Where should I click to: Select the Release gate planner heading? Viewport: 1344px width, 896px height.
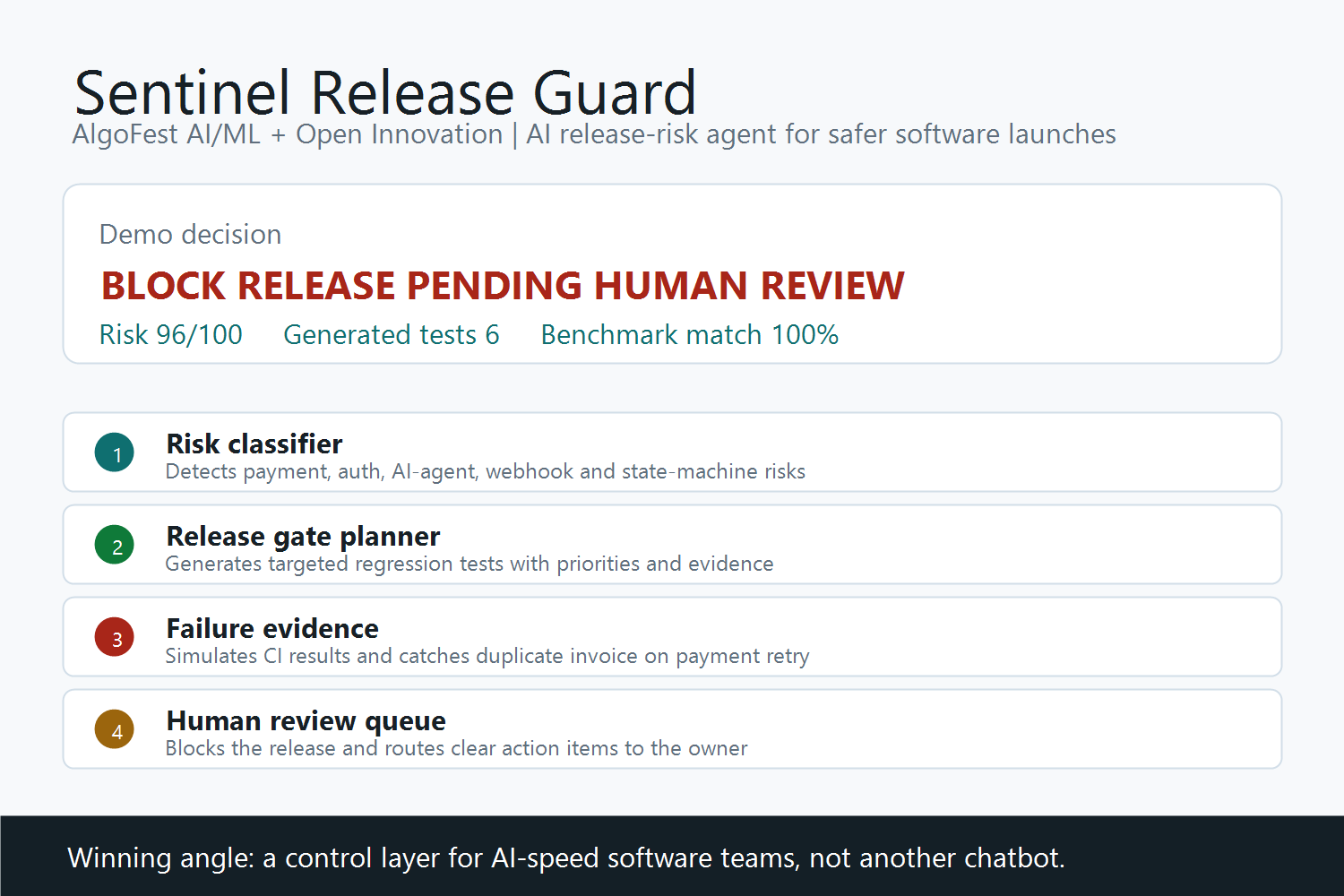[x=303, y=536]
